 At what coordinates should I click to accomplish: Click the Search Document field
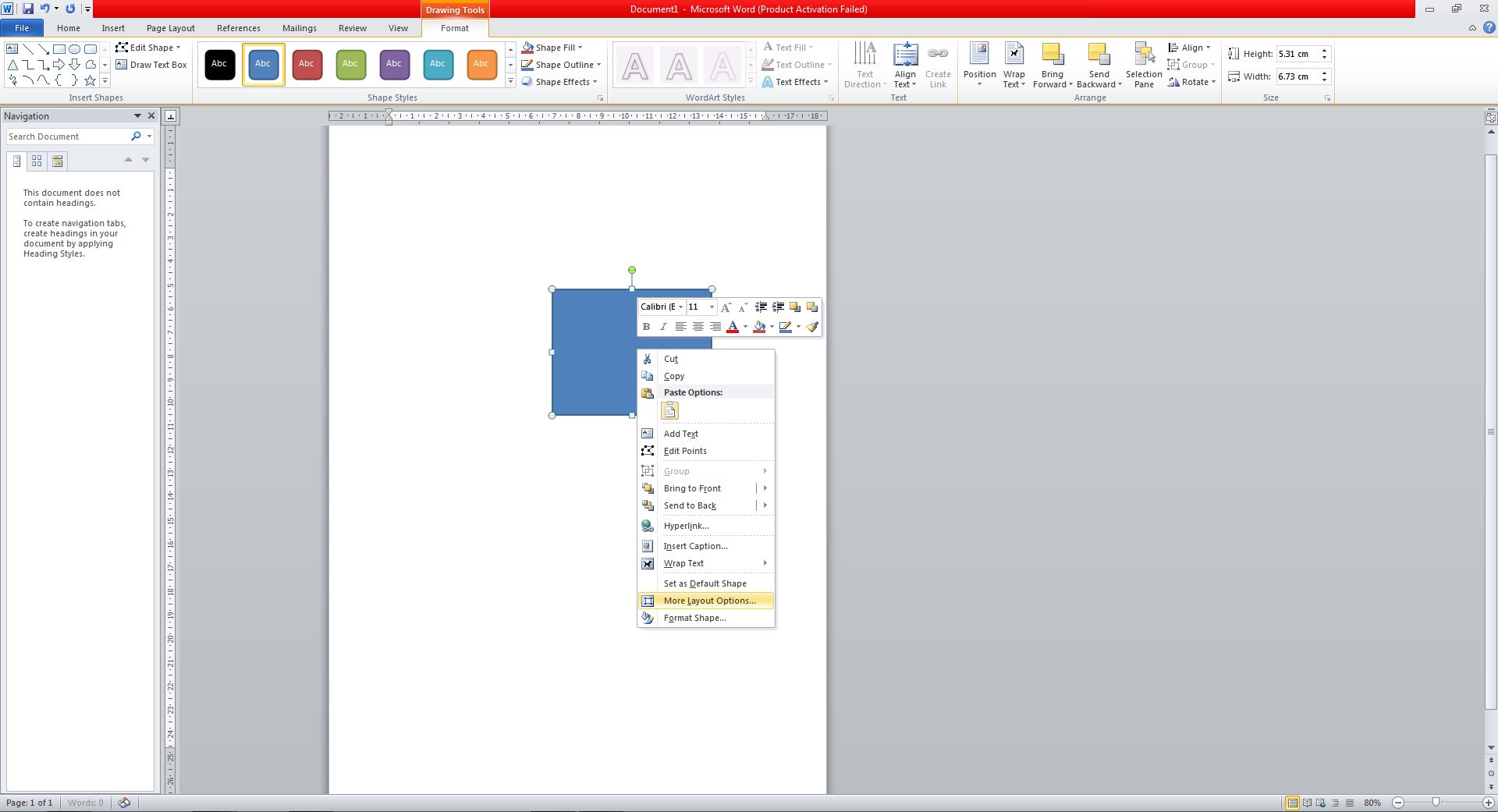[x=68, y=137]
